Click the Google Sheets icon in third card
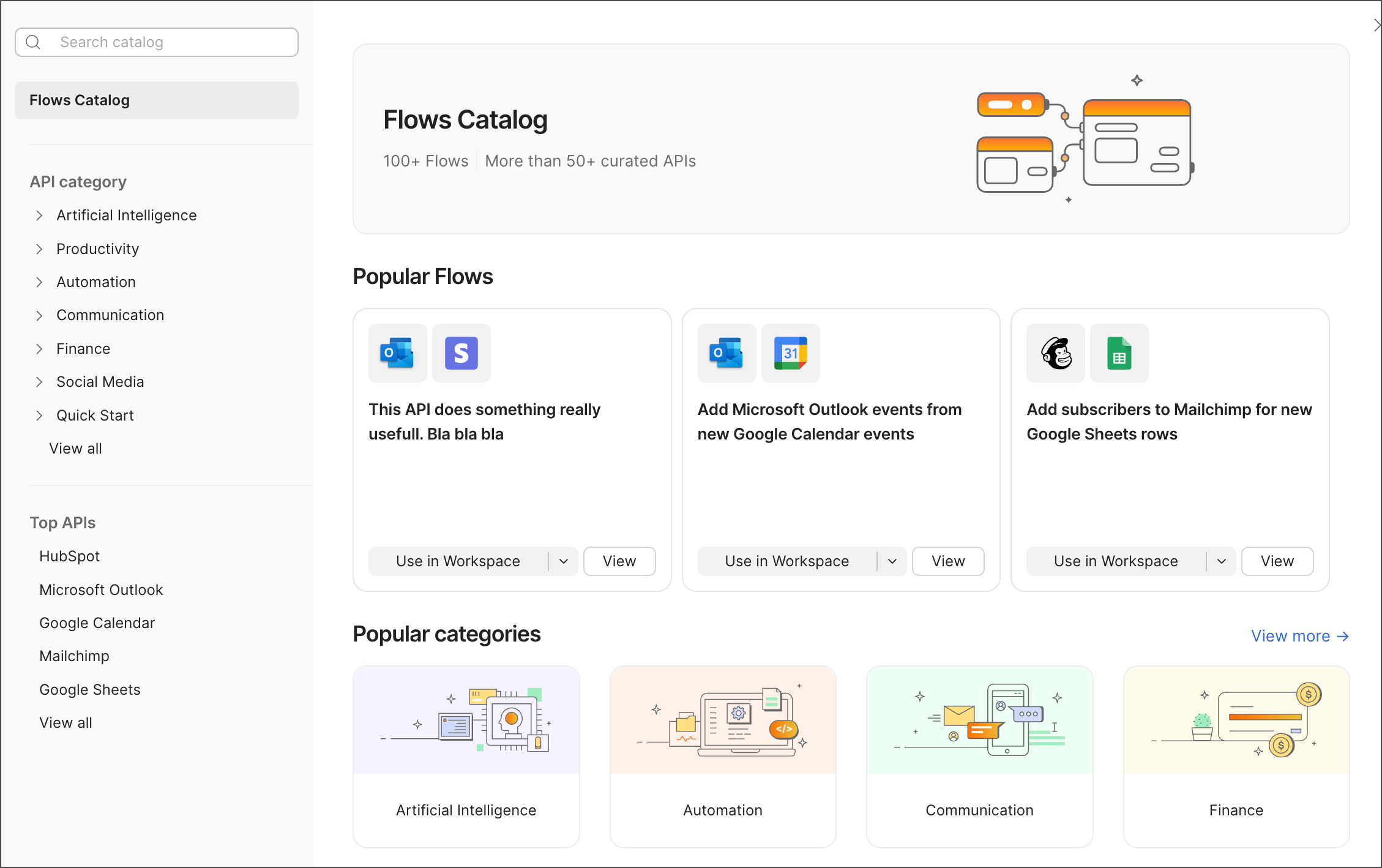 (1119, 353)
